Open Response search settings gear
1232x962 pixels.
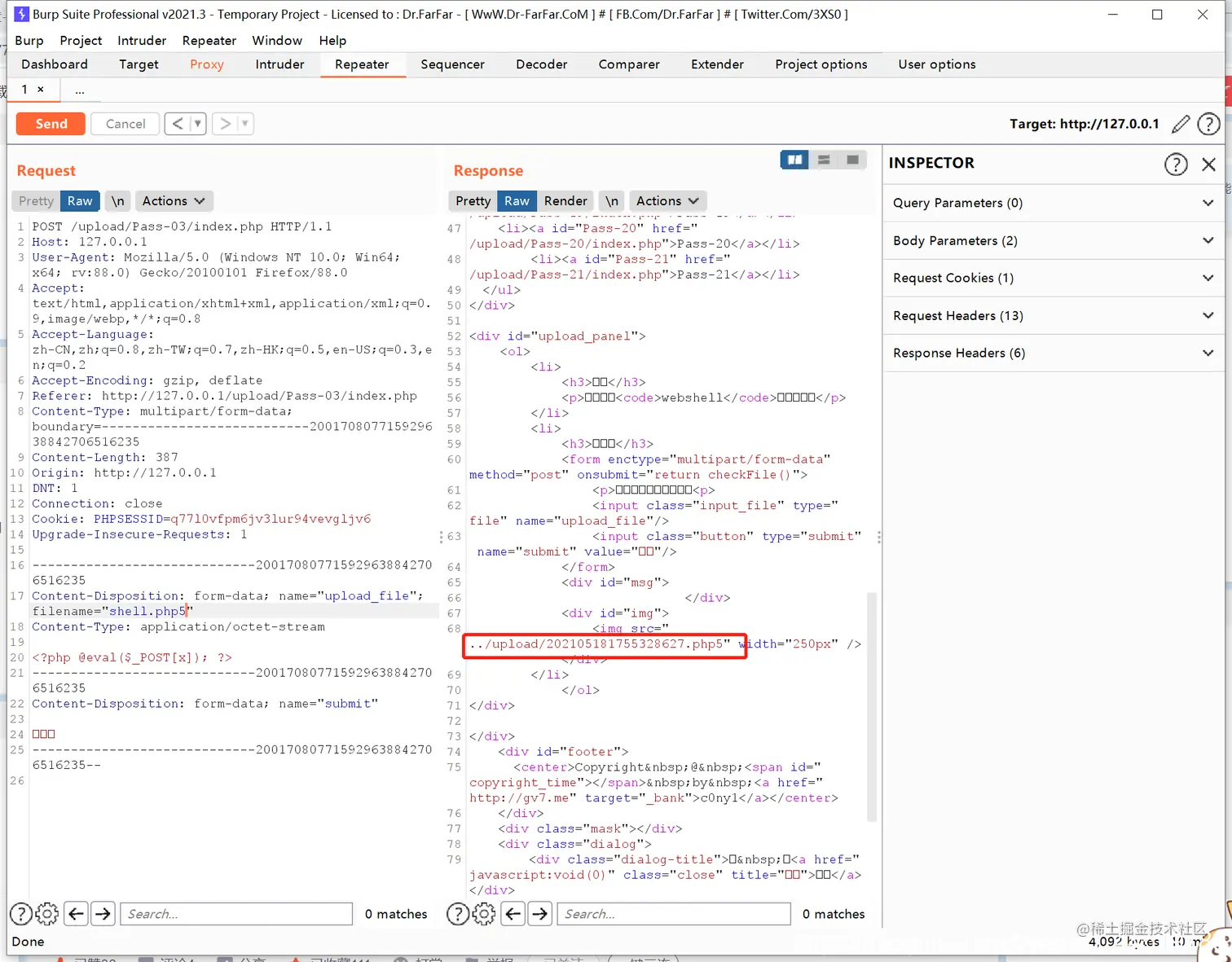484,914
